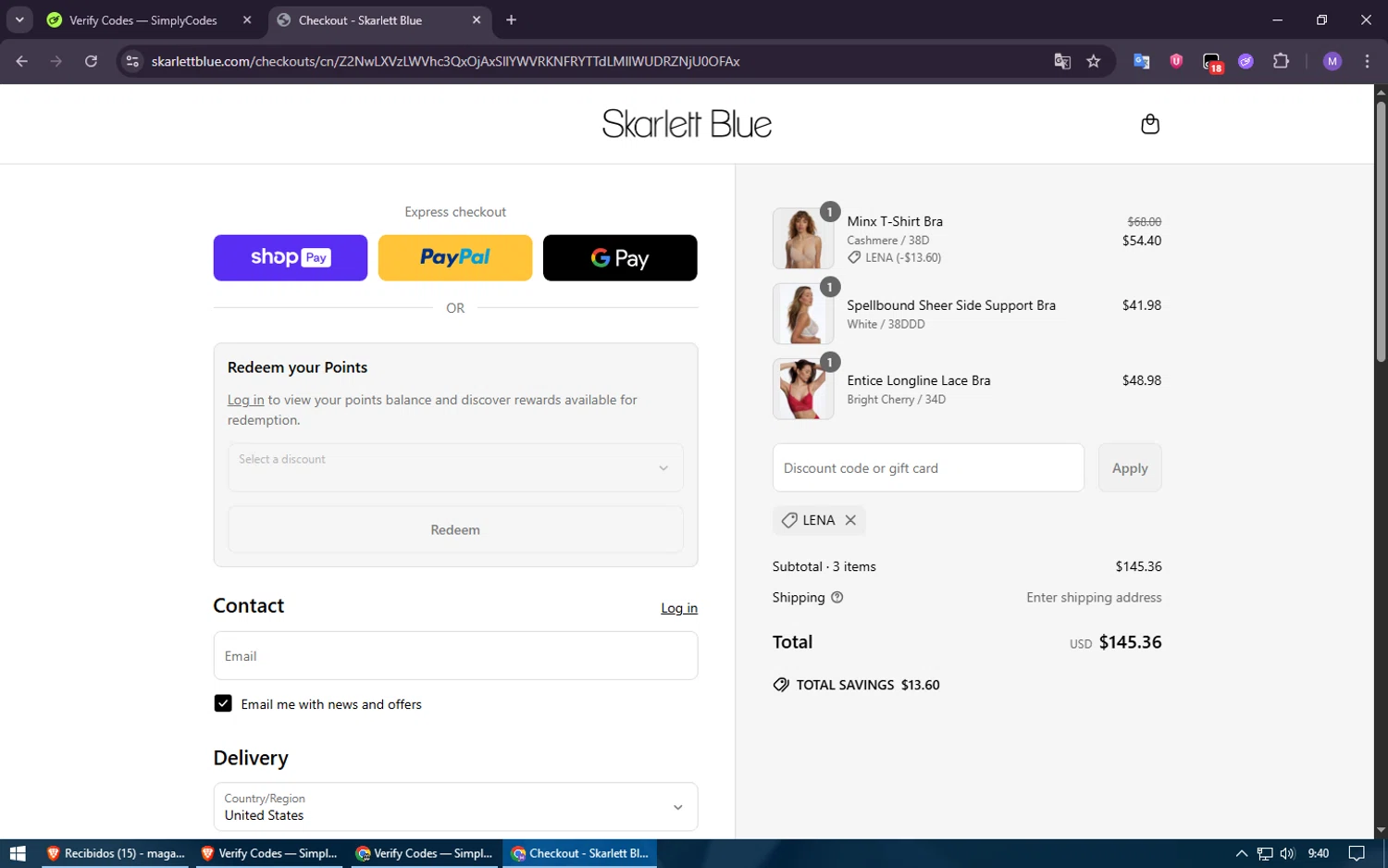Open the Google Translate extension icon

1142,61
